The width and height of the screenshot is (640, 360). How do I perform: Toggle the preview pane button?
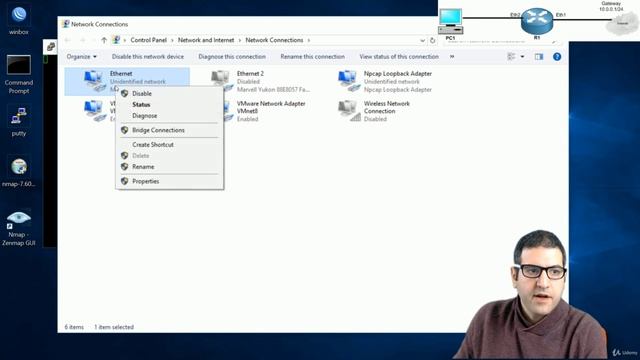(539, 57)
